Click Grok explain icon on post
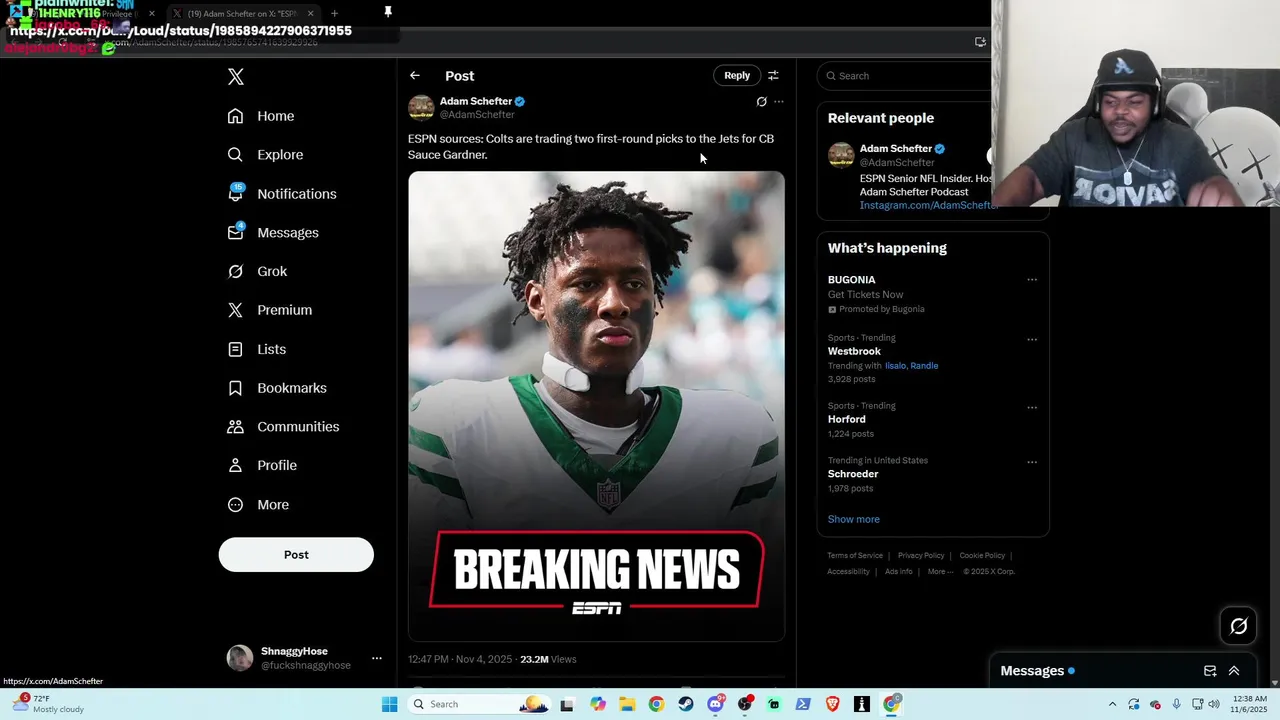1280x720 pixels. click(x=761, y=102)
